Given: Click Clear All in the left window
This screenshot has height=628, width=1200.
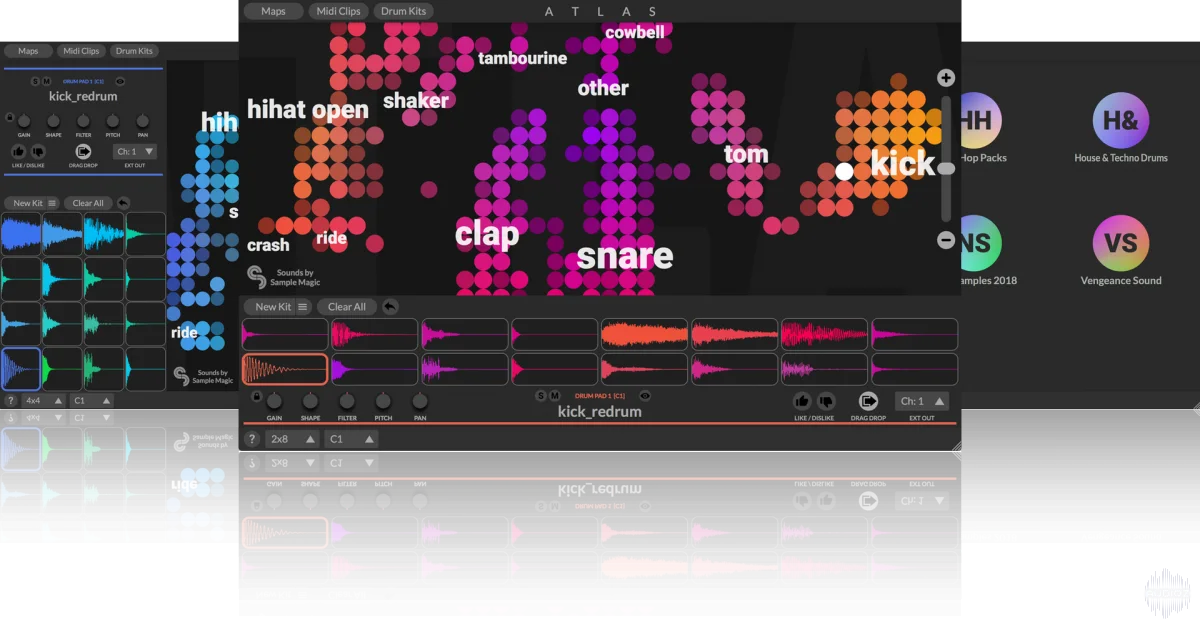Looking at the screenshot, I should point(88,203).
